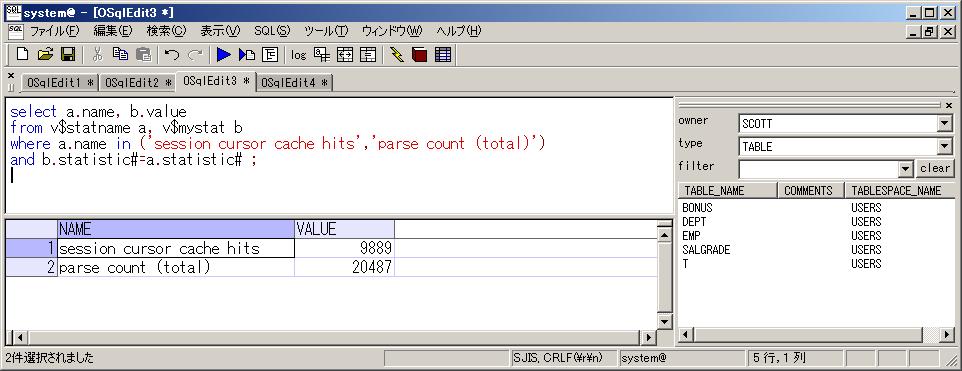Select the 'parse count (total)' cell
The width and height of the screenshot is (962, 371).
click(x=176, y=267)
